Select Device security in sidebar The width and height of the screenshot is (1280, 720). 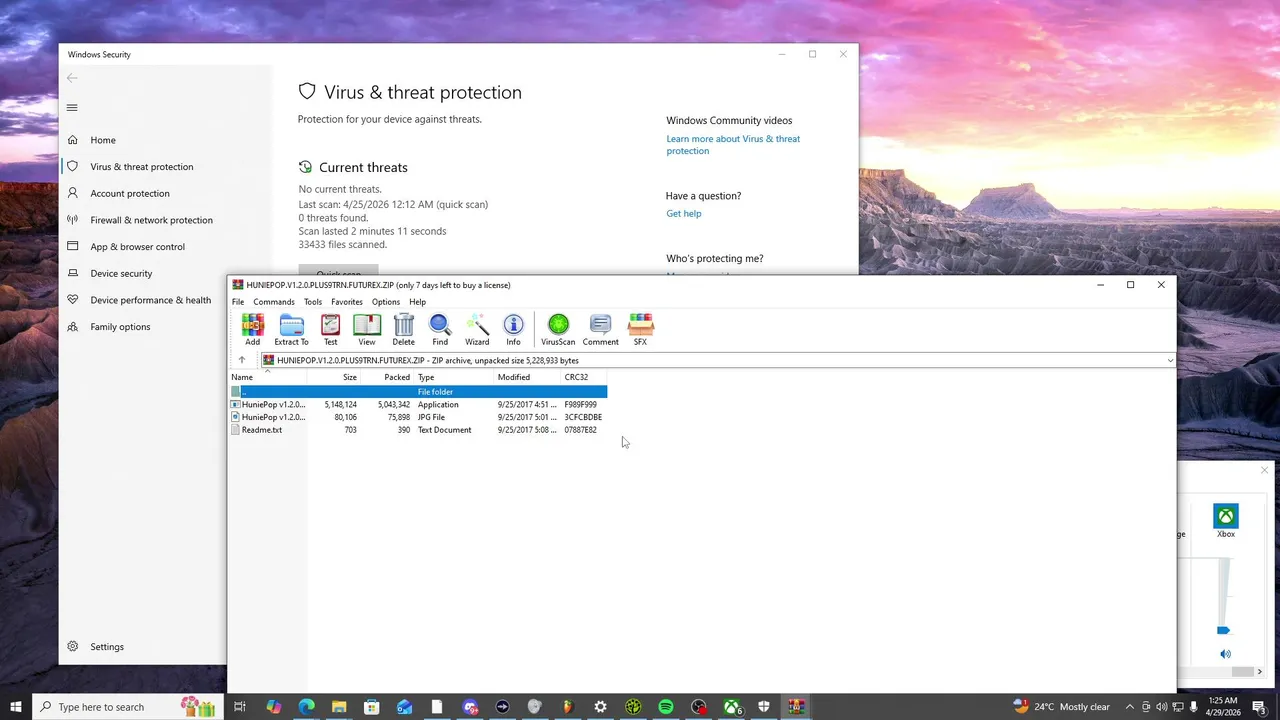(x=121, y=274)
